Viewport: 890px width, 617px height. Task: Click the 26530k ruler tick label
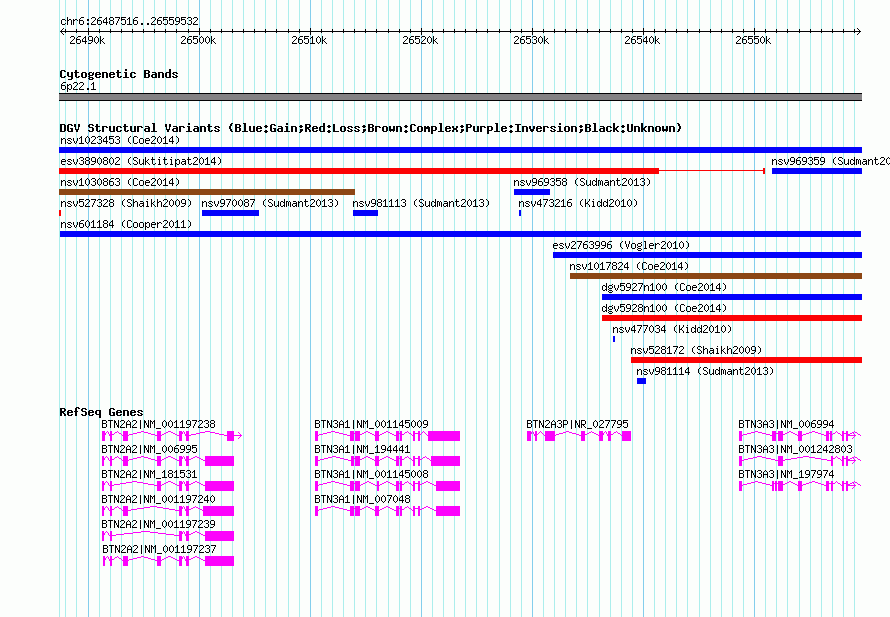531,40
